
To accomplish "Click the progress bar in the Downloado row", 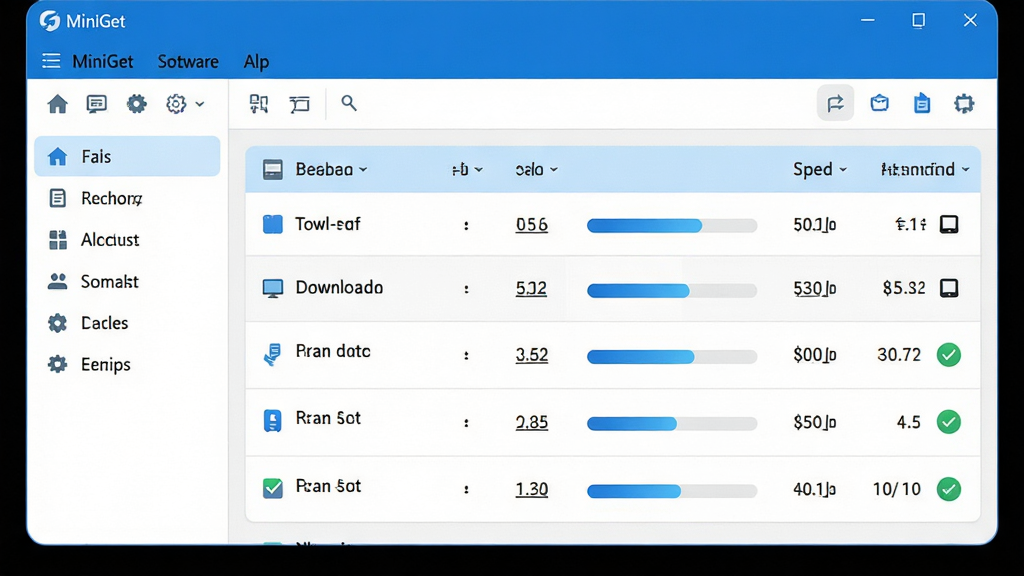I will 672,290.
